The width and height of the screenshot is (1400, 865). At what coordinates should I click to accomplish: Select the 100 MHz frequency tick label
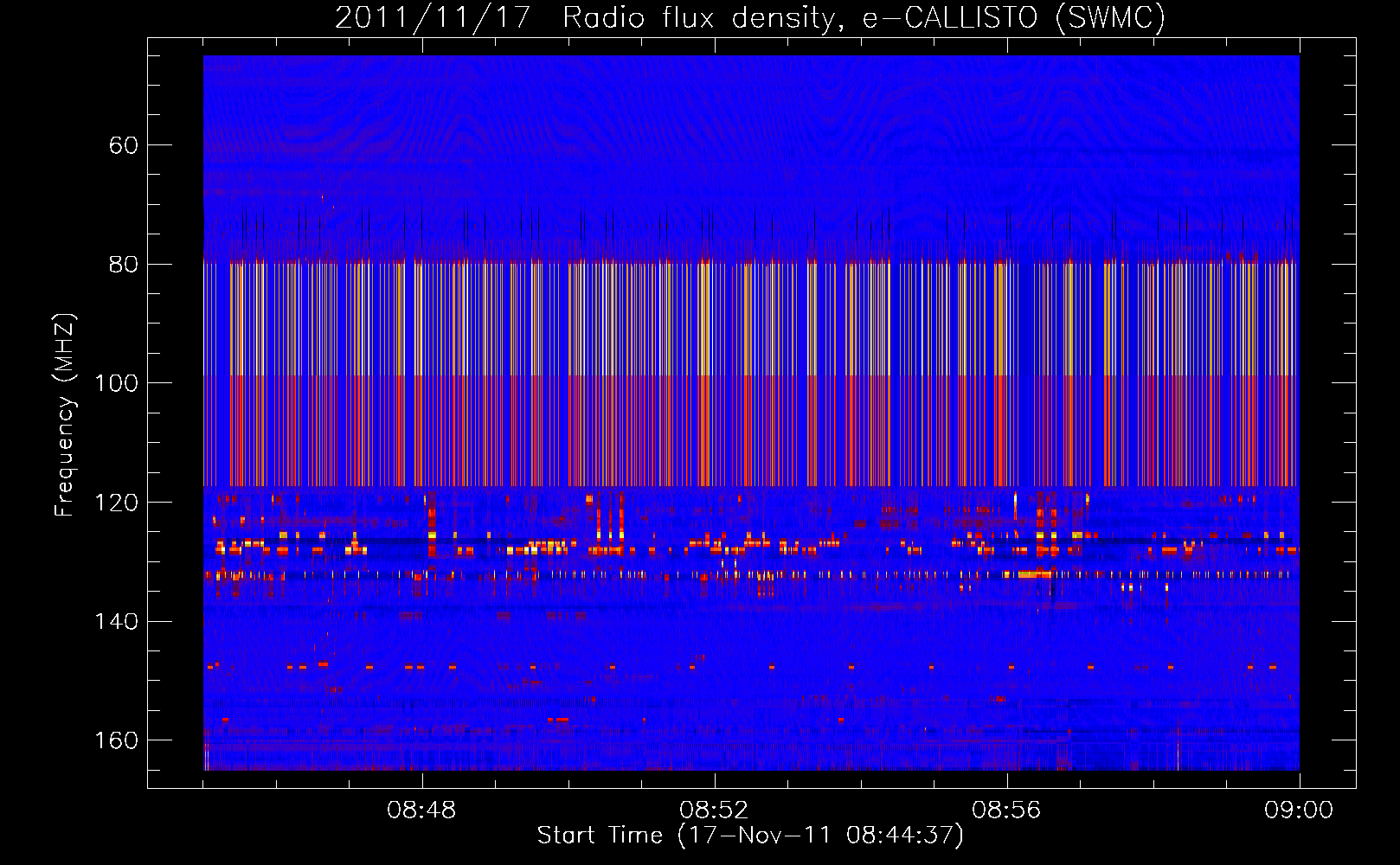117,383
